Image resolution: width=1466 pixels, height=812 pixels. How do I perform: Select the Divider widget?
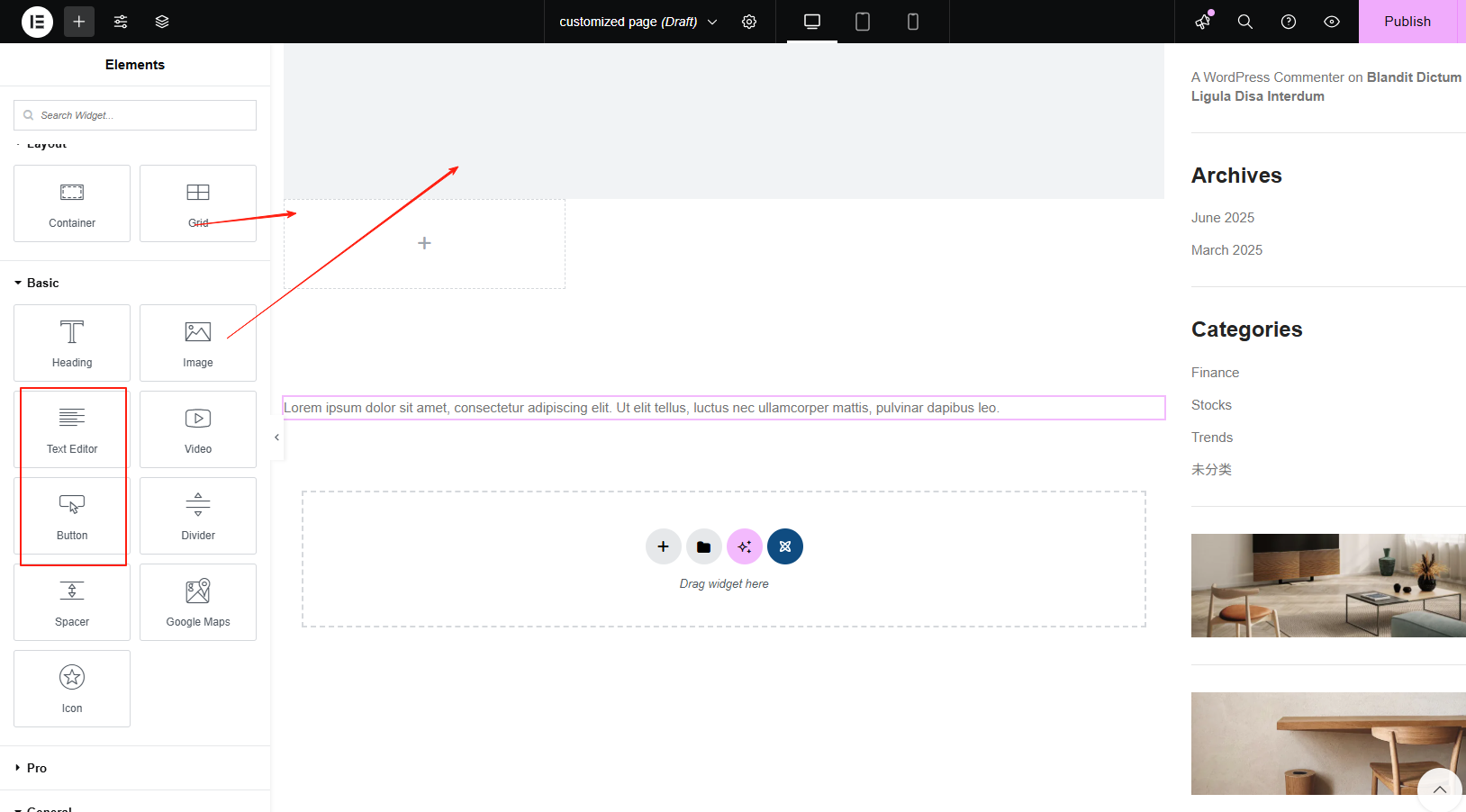point(197,516)
